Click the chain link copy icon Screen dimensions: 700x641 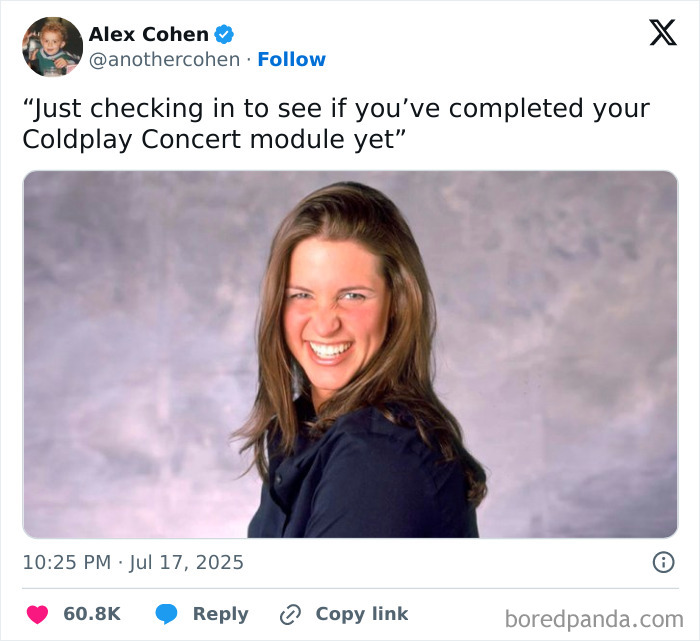click(x=290, y=615)
